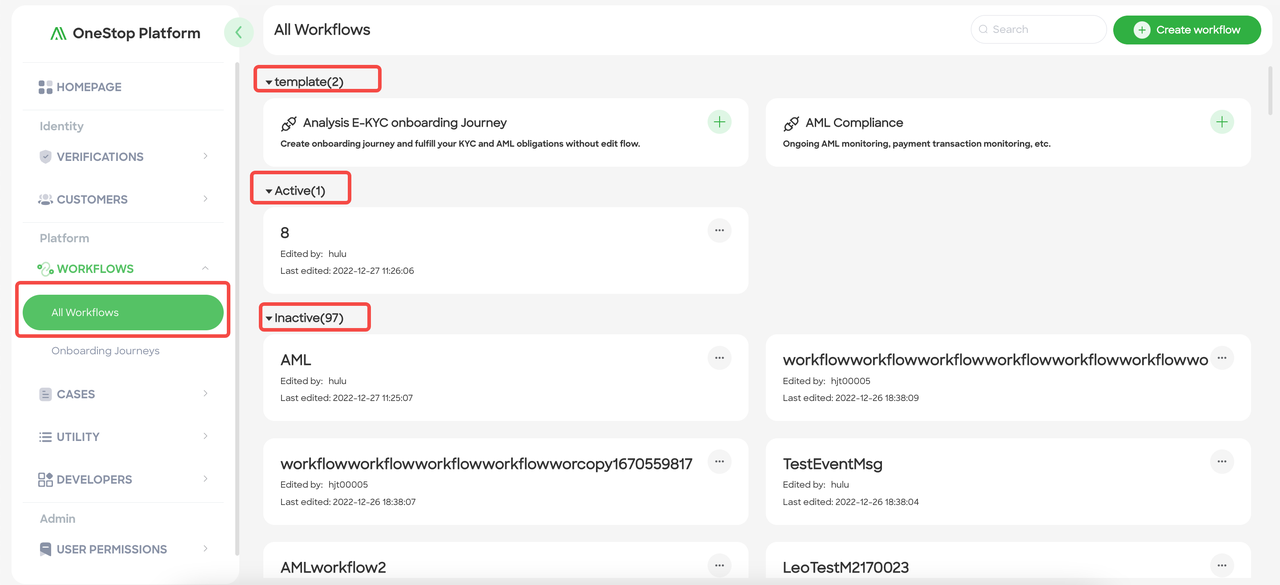Click the Utility icon in the sidebar
1280x585 pixels.
pyautogui.click(x=45, y=436)
